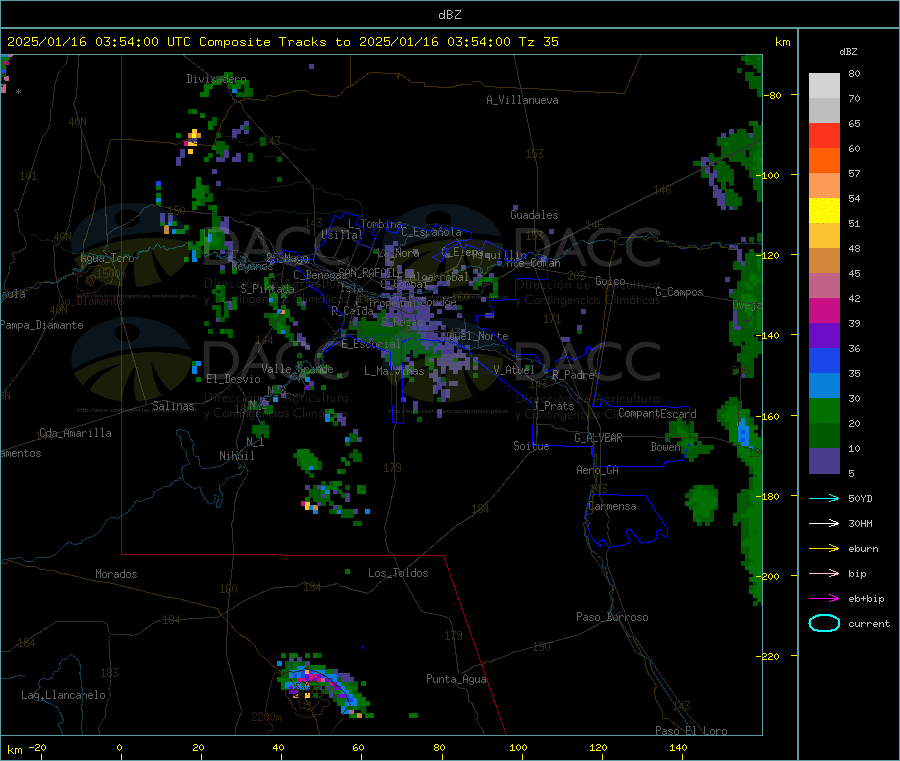Click the dBZ title at top
The image size is (900, 761).
click(x=449, y=15)
